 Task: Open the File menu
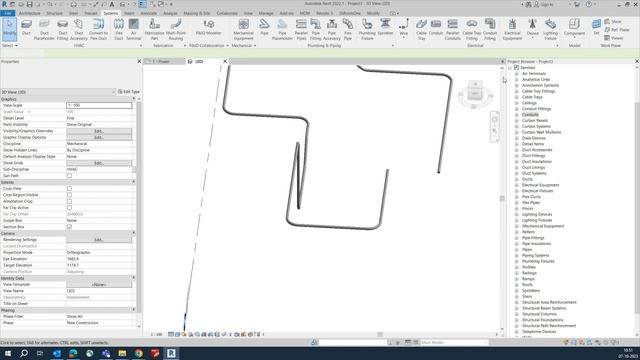pos(8,13)
